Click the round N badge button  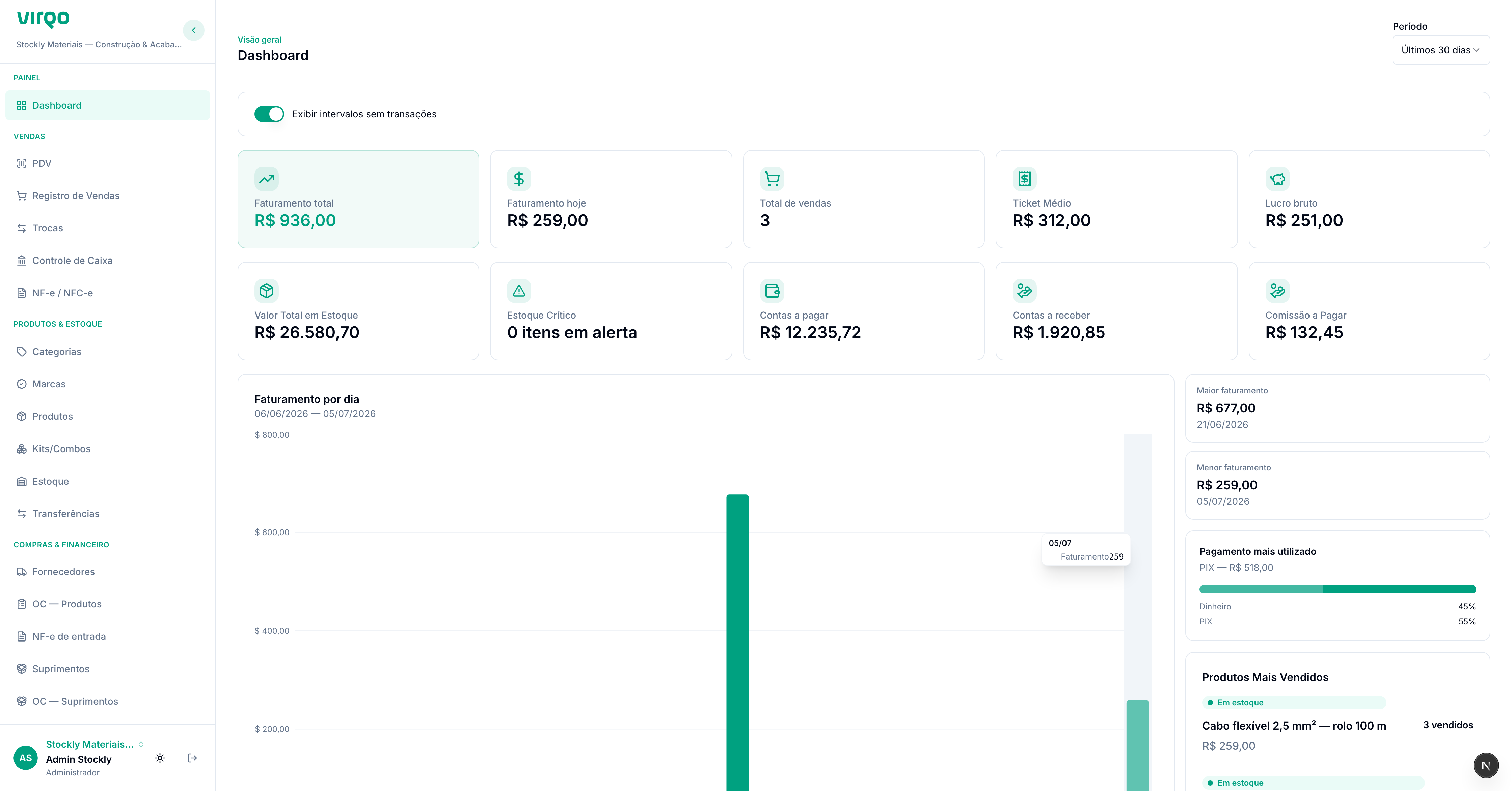point(1486,765)
